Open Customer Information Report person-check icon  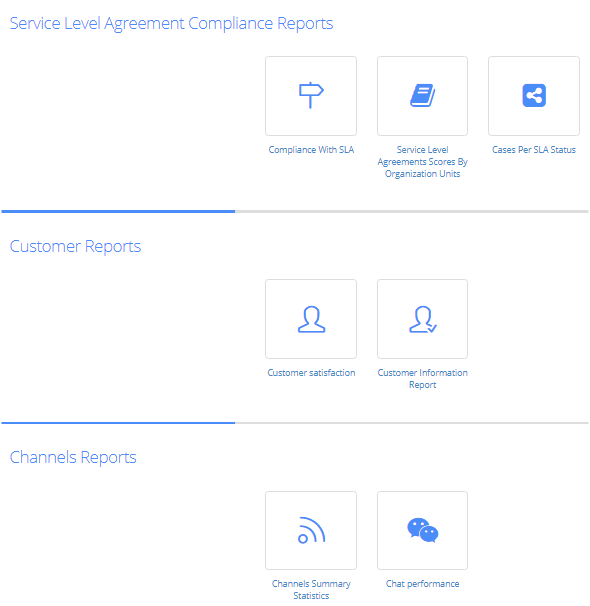point(422,319)
